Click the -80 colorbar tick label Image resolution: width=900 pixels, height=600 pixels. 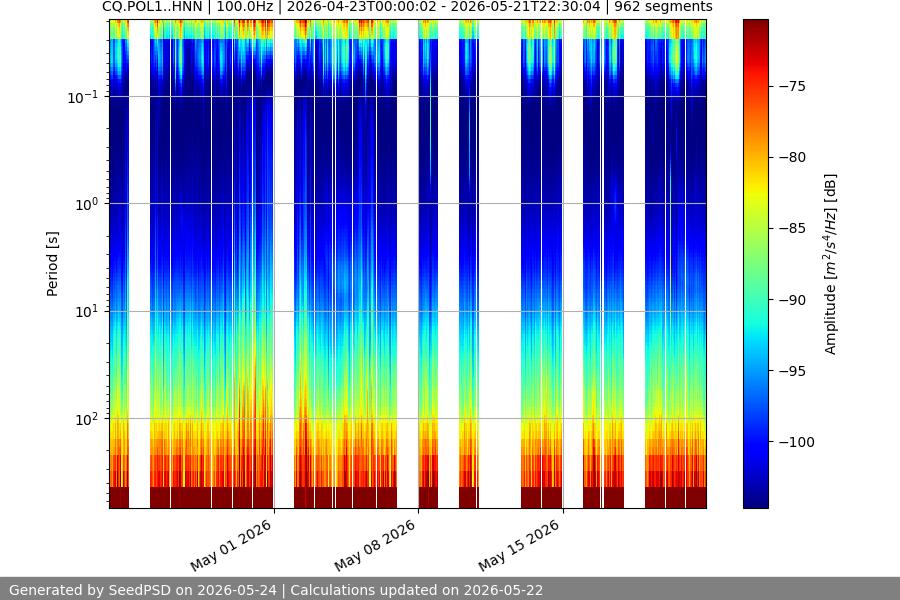(792, 157)
